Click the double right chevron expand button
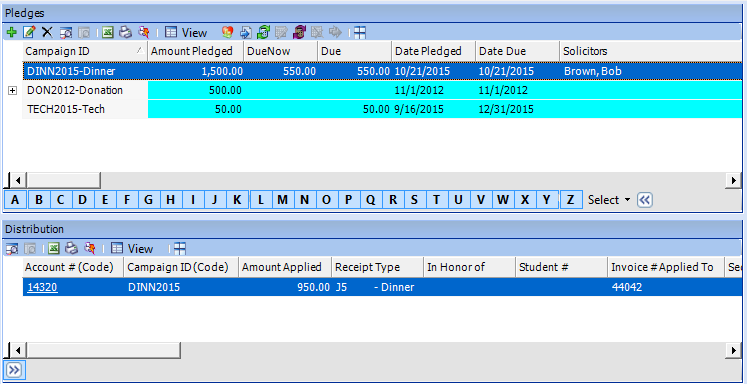 pyautogui.click(x=13, y=370)
